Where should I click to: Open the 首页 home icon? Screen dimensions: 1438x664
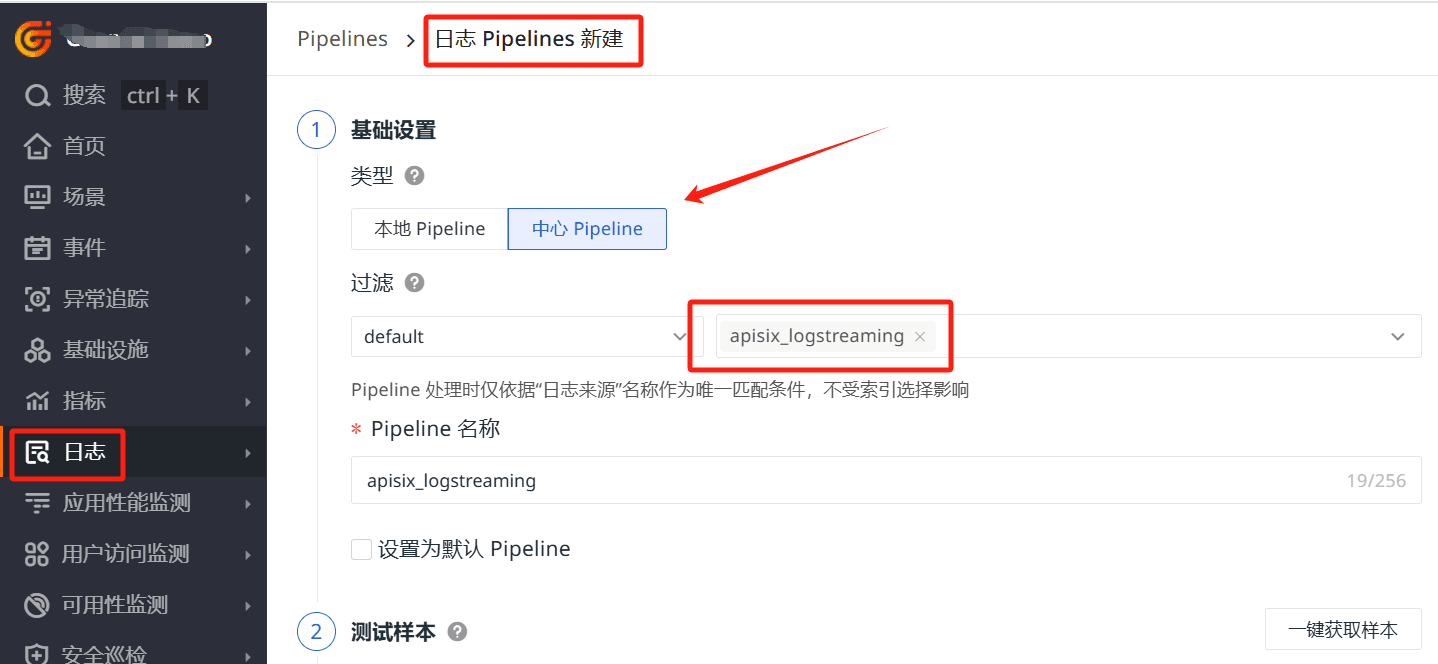37,147
